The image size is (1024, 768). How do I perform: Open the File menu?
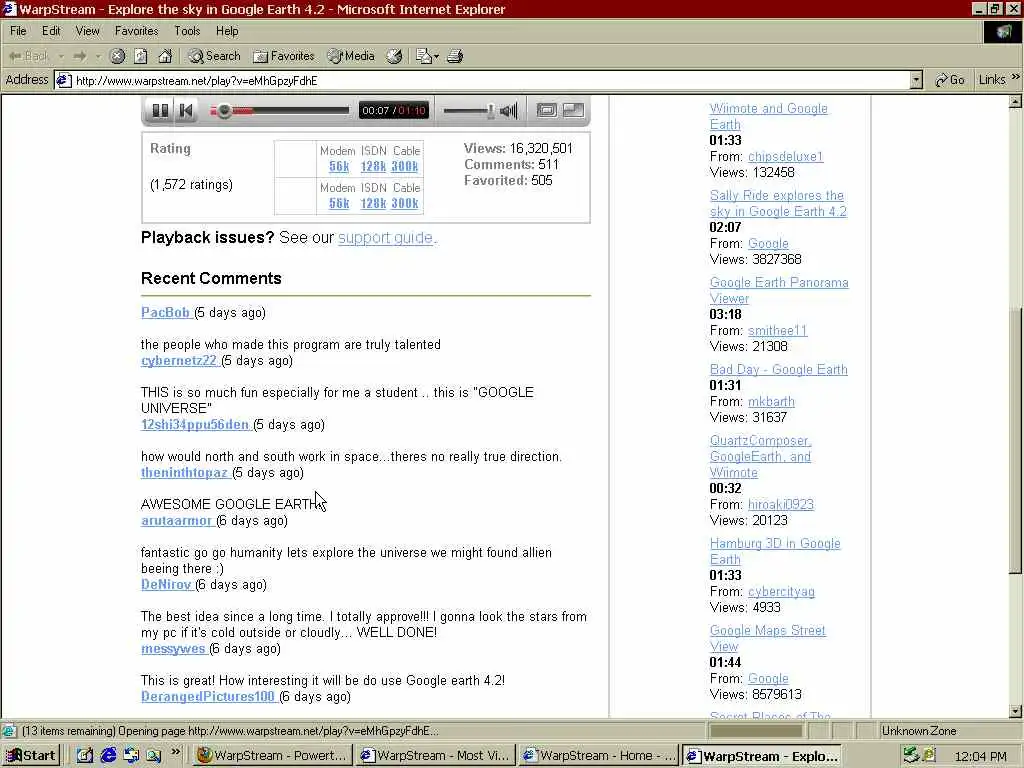[x=18, y=31]
